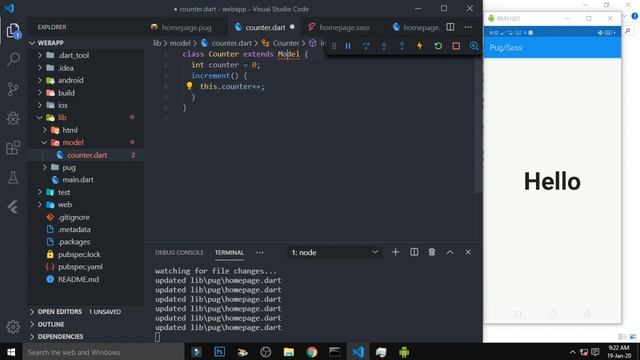Open the widget inspector magnifier icon

point(474,46)
